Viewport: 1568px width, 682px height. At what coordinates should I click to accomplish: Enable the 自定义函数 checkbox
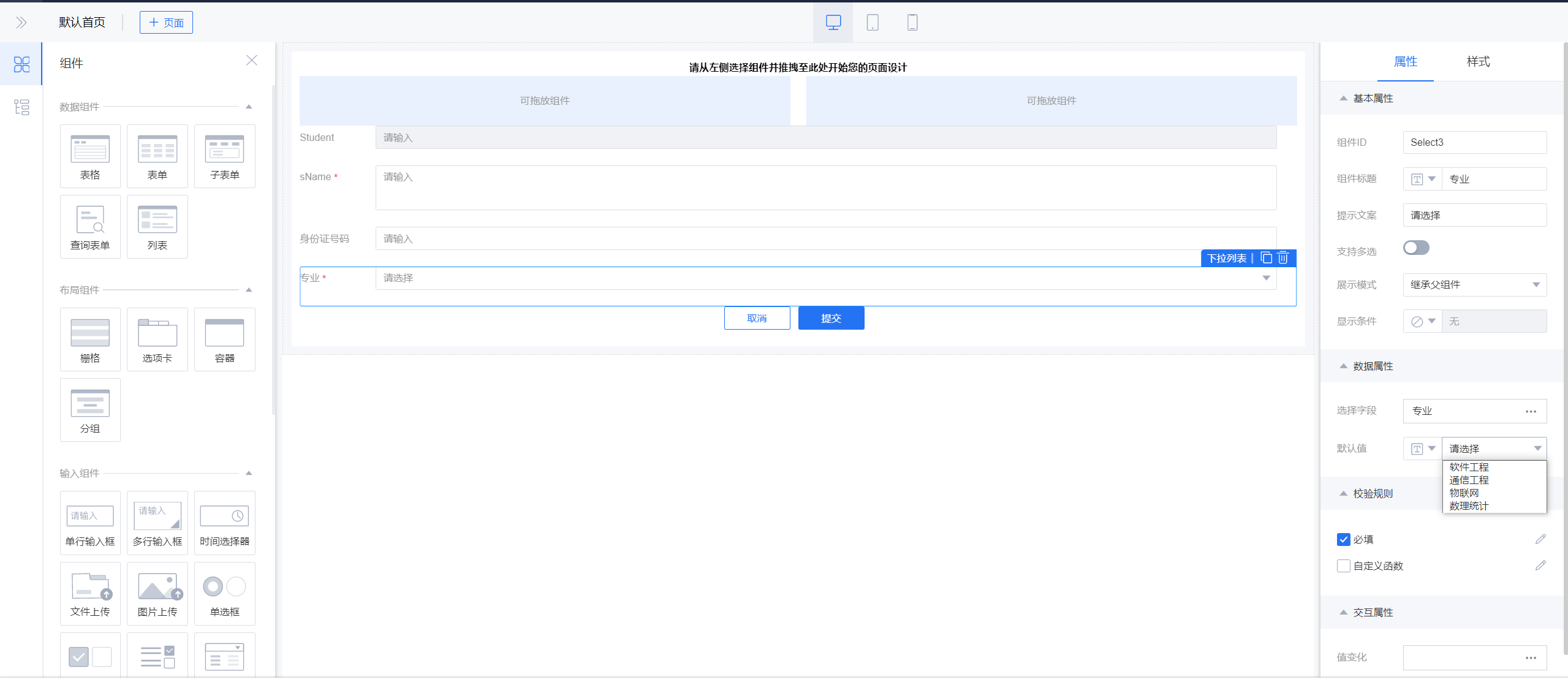[x=1343, y=566]
